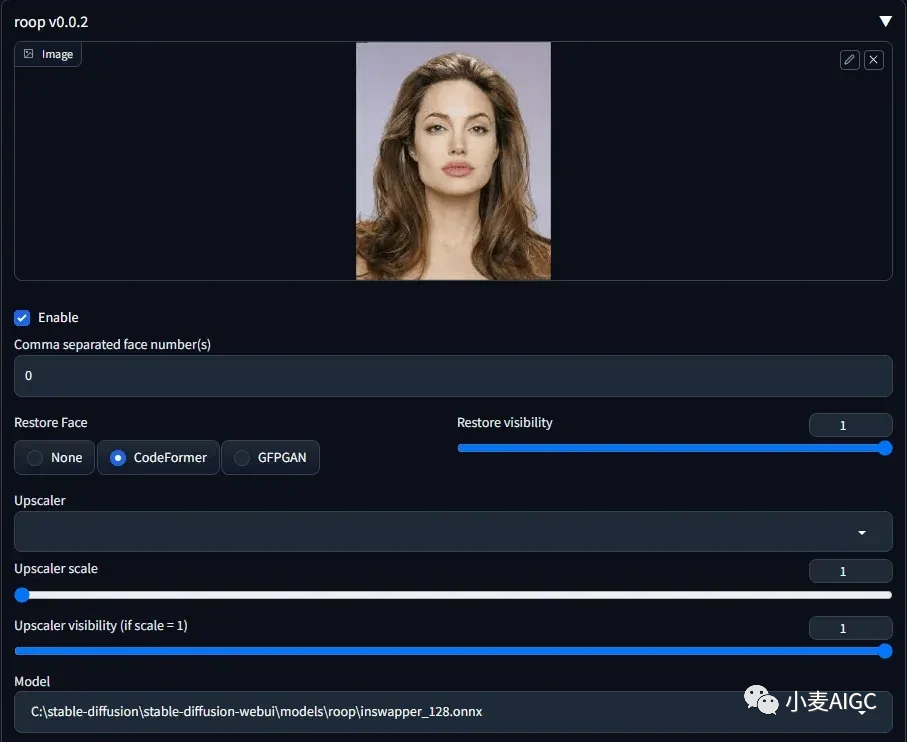Click the Upscaler visibility number box
Image resolution: width=907 pixels, height=742 pixels.
click(x=850, y=628)
